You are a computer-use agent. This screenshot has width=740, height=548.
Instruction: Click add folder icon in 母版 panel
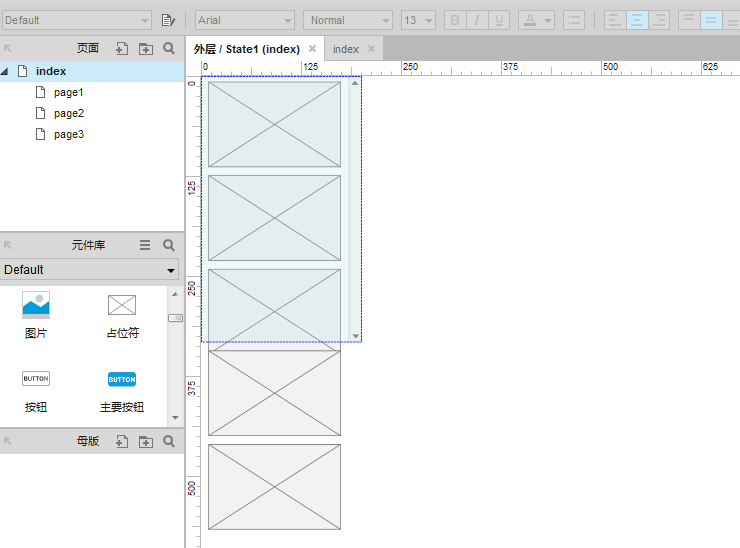point(146,441)
